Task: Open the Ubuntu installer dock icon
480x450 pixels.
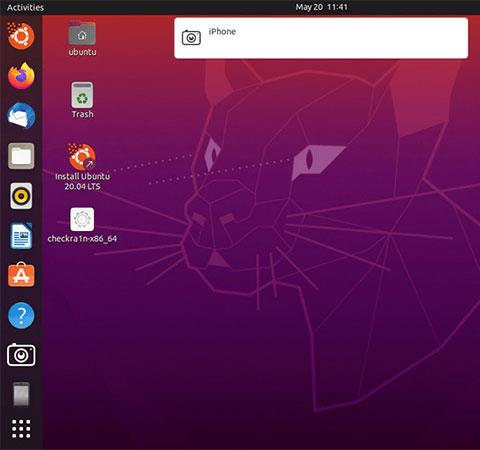Action: (21, 36)
